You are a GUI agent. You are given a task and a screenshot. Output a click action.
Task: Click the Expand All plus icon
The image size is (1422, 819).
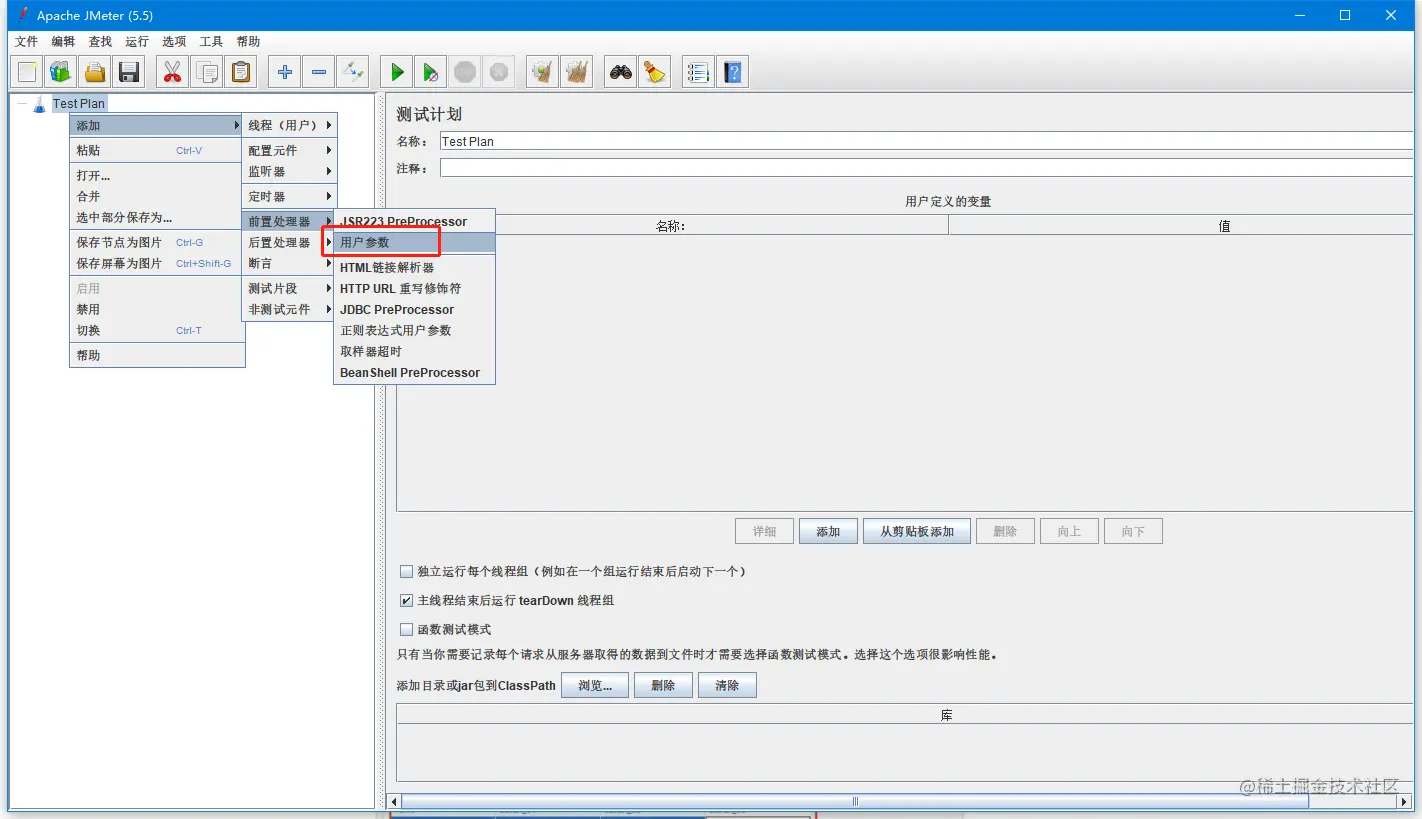point(285,72)
